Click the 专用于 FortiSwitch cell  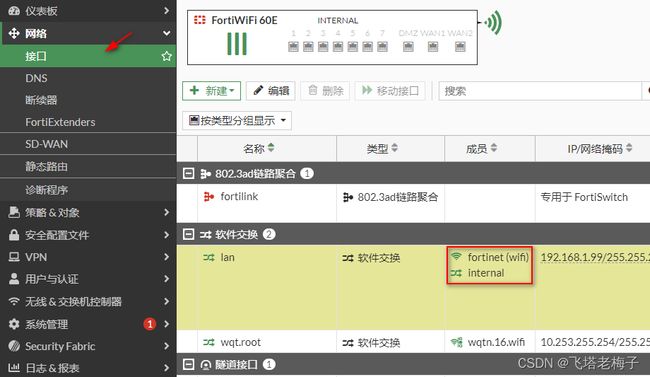tap(584, 197)
